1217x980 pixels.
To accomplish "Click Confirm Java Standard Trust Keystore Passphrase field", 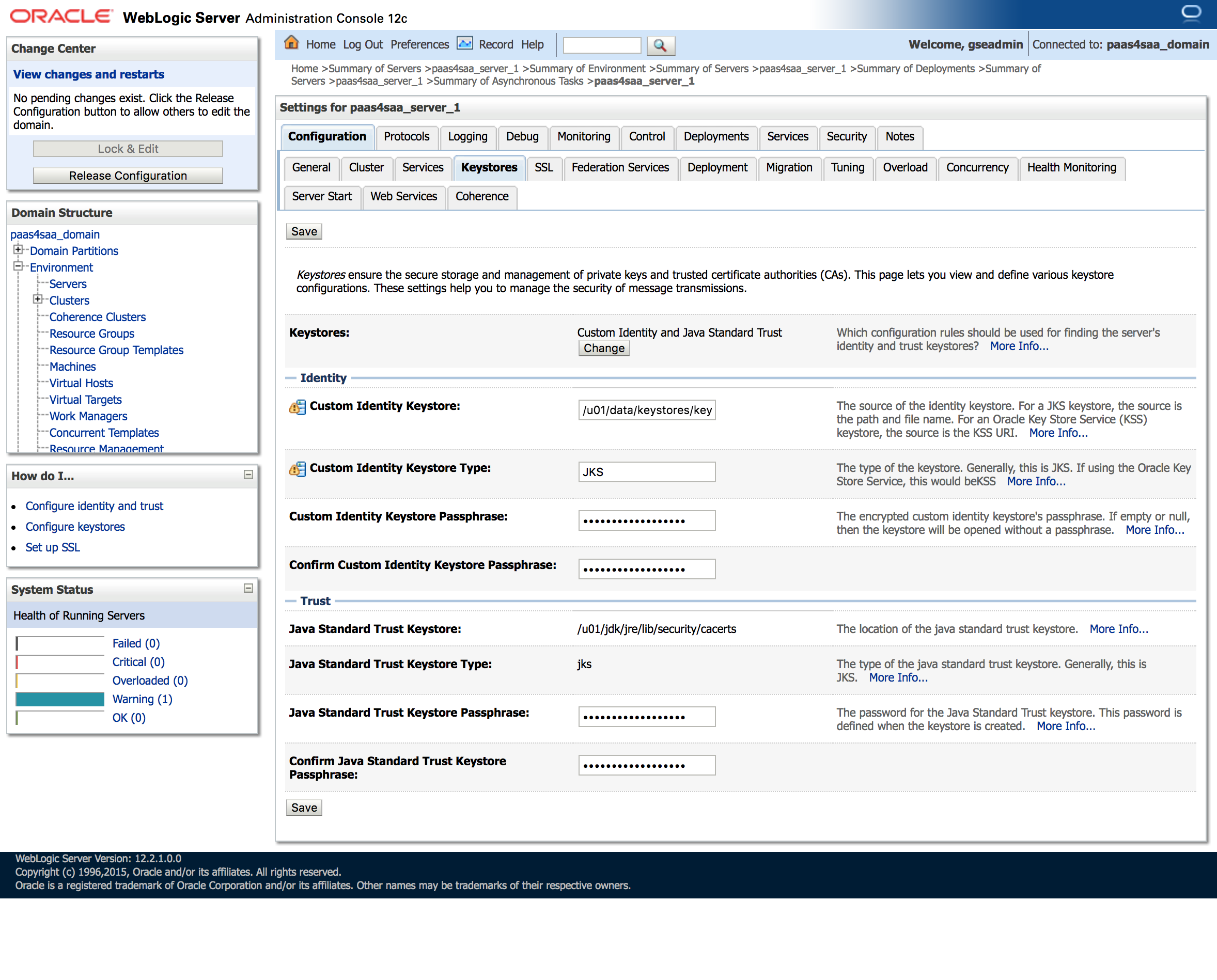I will [647, 766].
